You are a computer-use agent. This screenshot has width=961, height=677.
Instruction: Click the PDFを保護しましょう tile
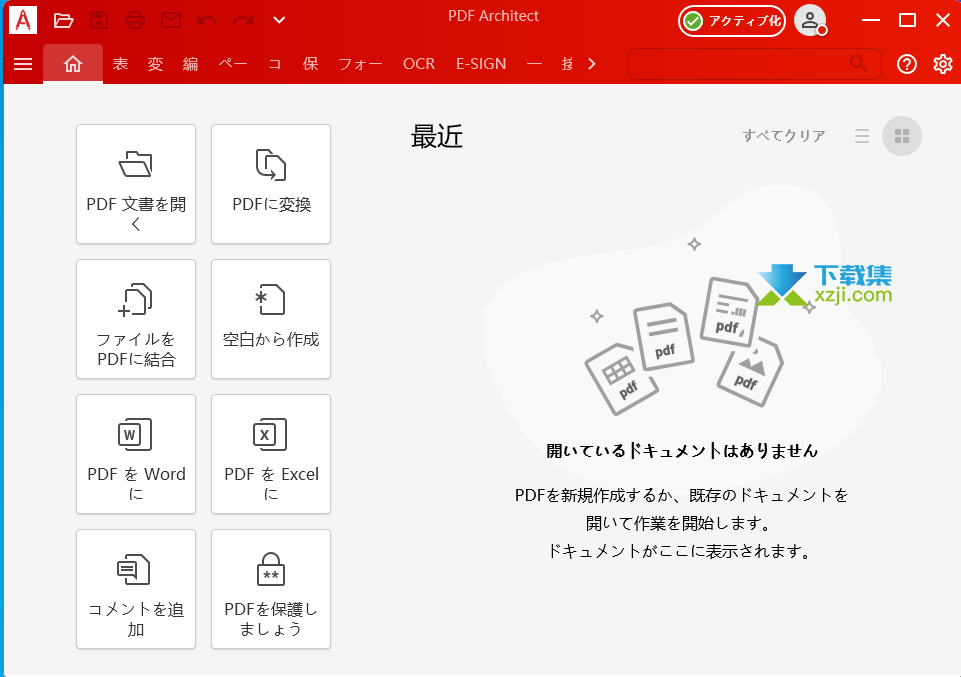pyautogui.click(x=271, y=589)
